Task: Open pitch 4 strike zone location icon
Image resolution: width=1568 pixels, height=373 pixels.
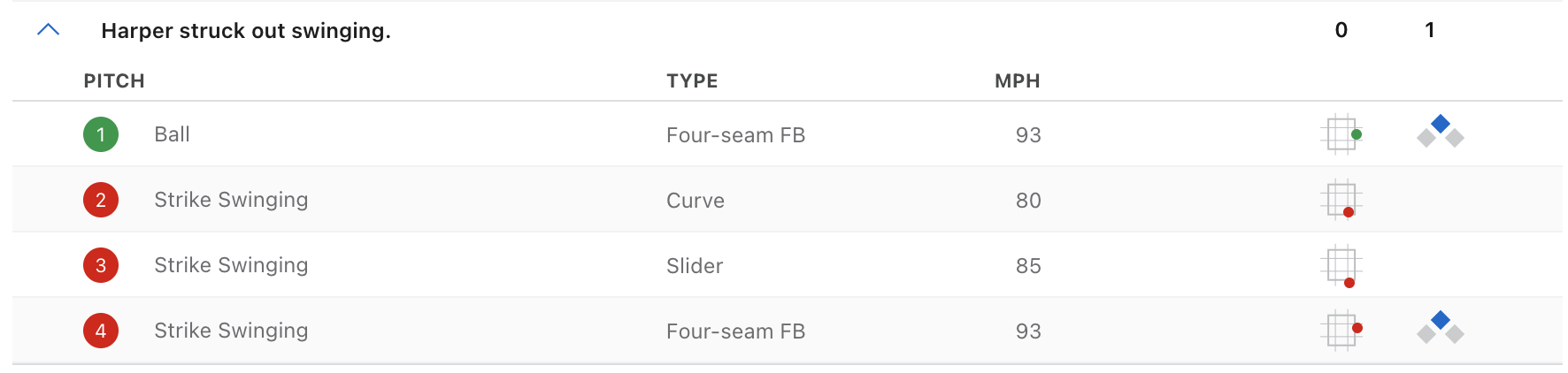Action: (1341, 331)
